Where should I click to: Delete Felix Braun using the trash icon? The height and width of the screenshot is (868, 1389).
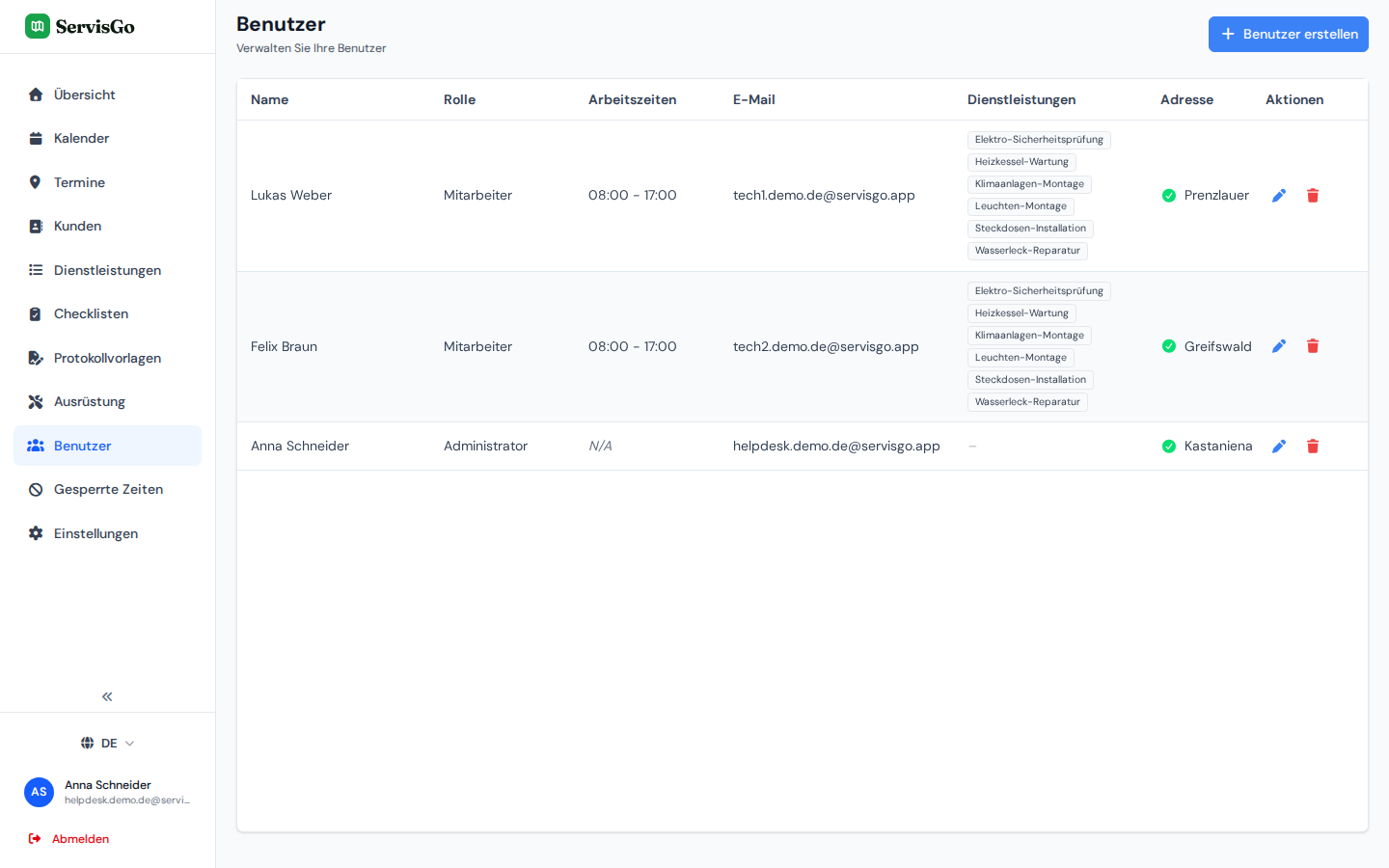pyautogui.click(x=1313, y=346)
